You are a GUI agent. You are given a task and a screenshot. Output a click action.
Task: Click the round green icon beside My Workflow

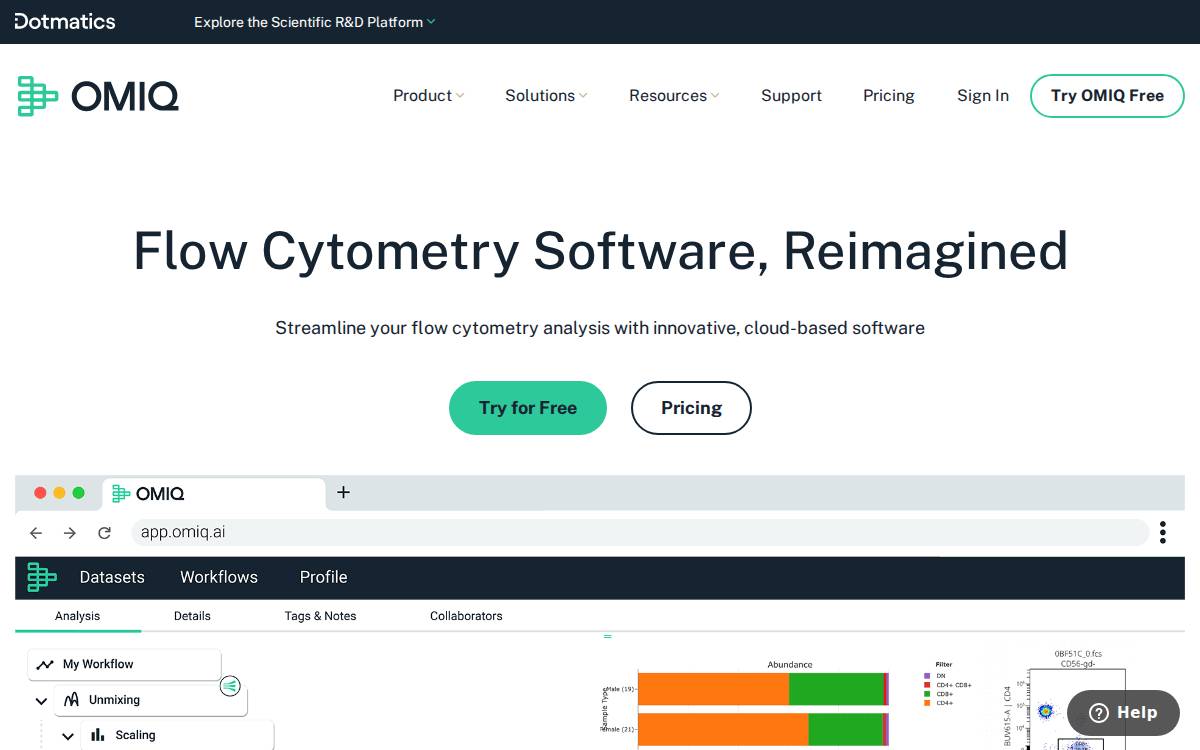230,686
